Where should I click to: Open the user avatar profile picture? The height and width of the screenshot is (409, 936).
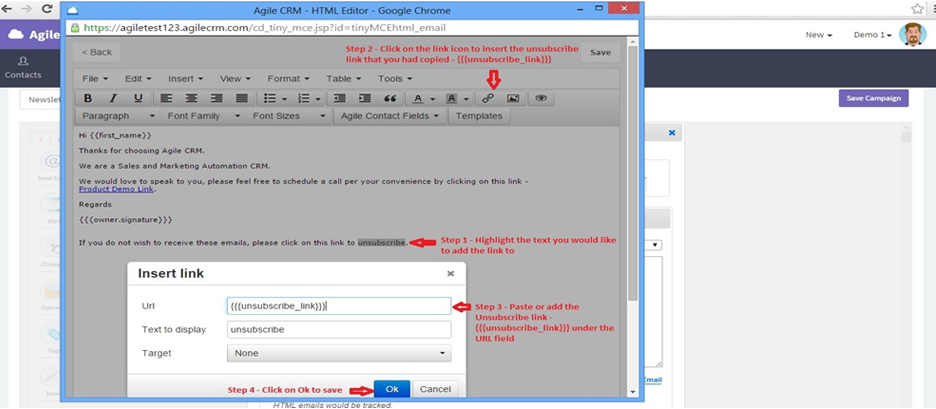click(912, 35)
